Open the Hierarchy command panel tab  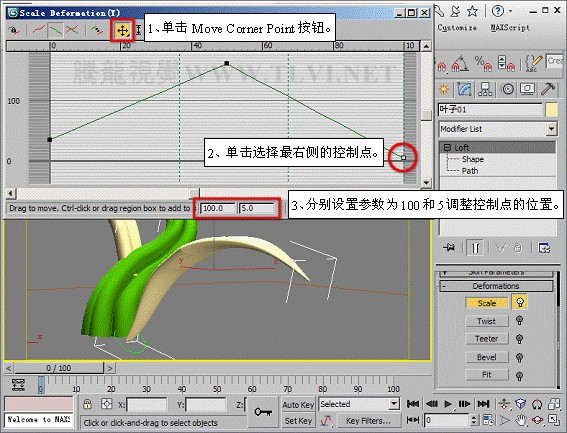(x=485, y=89)
